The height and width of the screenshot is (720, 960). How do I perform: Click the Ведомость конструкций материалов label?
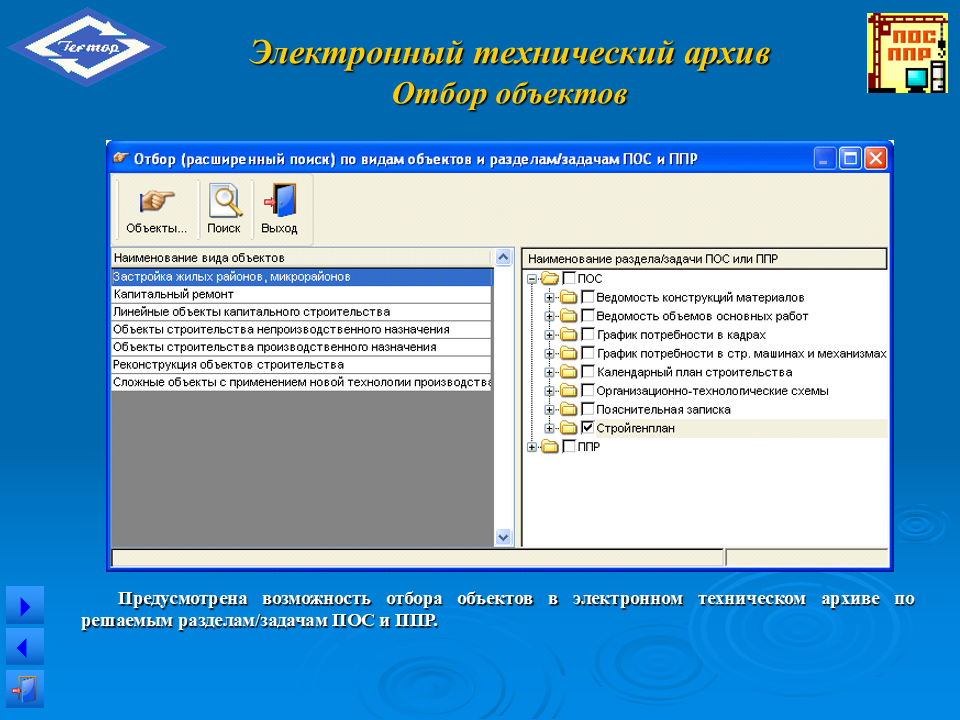click(700, 298)
